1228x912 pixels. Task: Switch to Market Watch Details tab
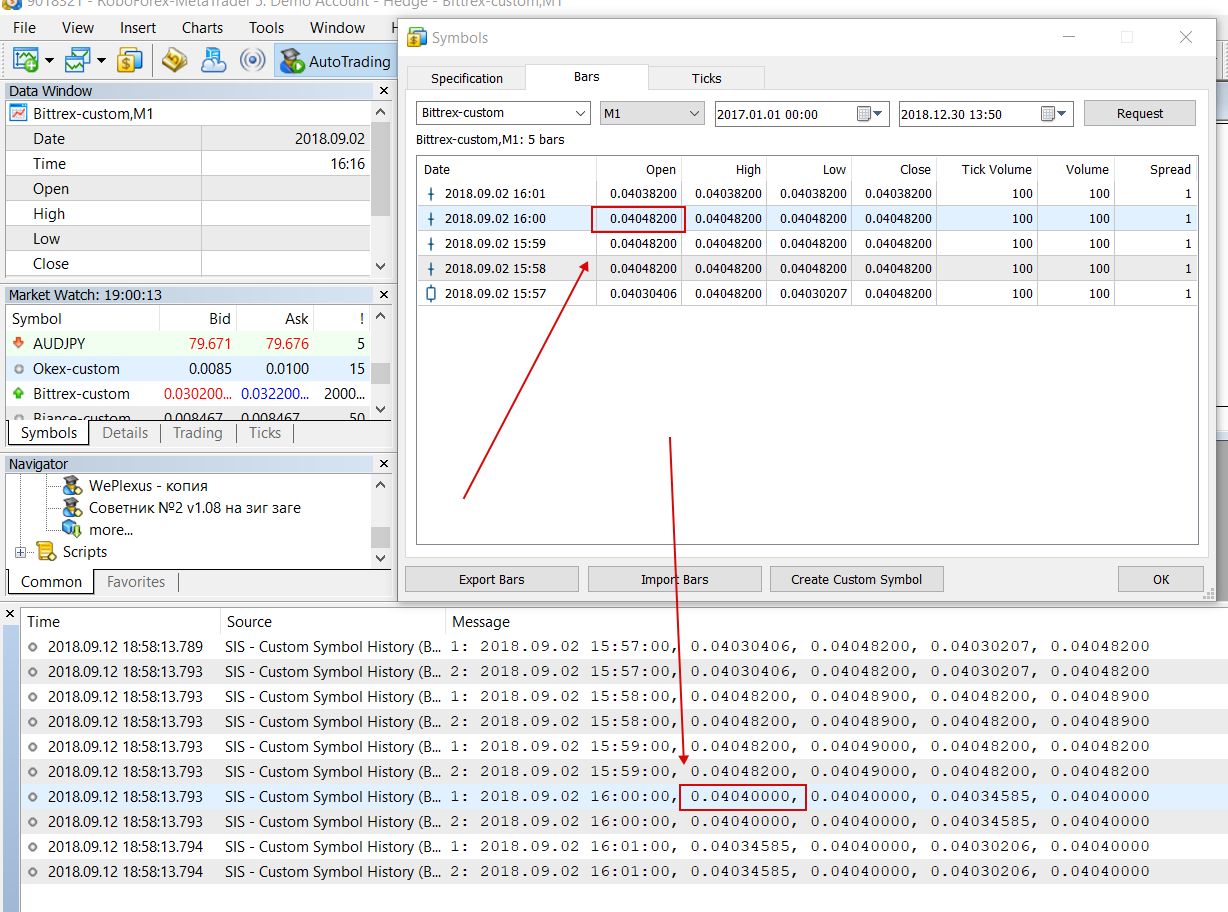125,433
